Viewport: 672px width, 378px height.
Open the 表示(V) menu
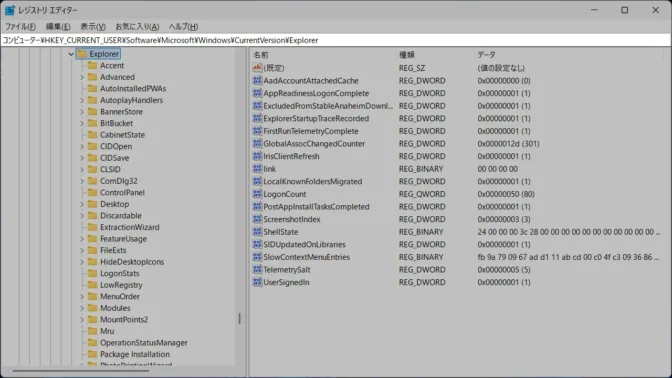point(93,27)
